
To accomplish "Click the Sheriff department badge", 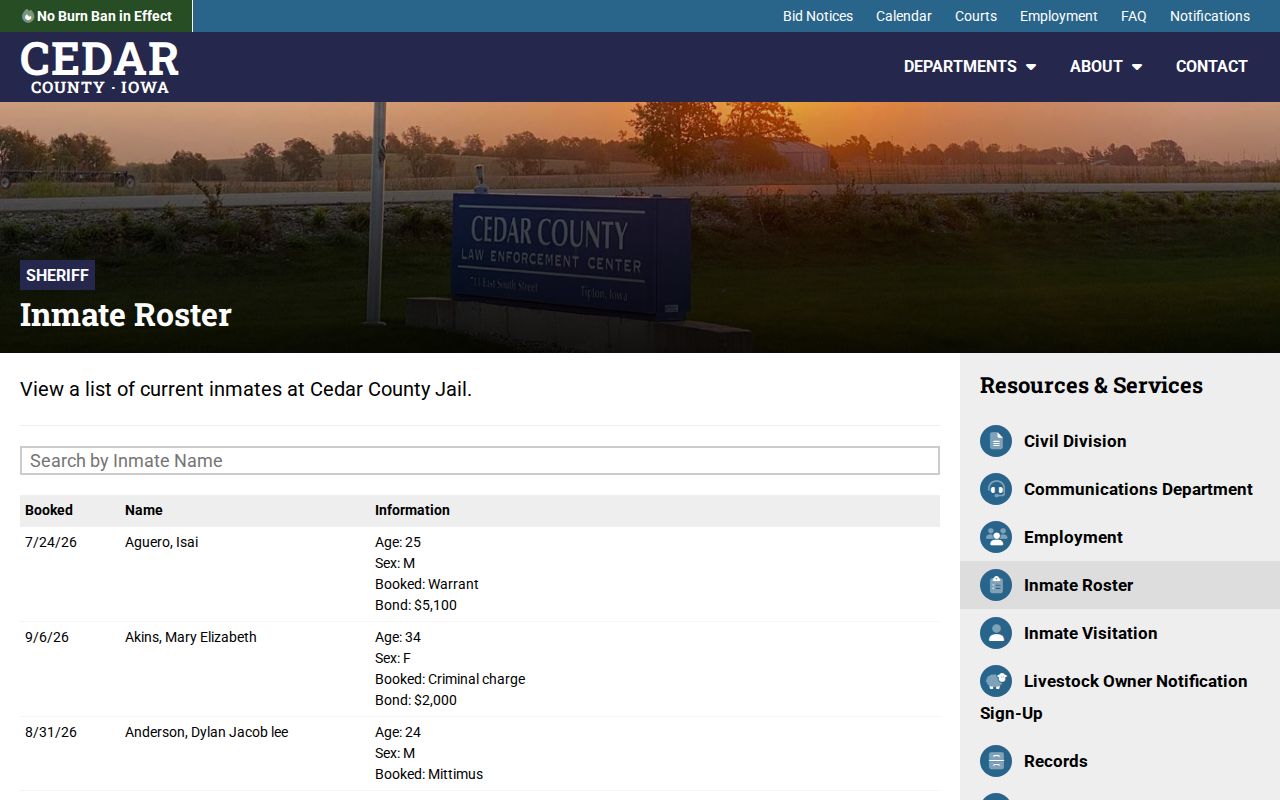I will pyautogui.click(x=57, y=275).
